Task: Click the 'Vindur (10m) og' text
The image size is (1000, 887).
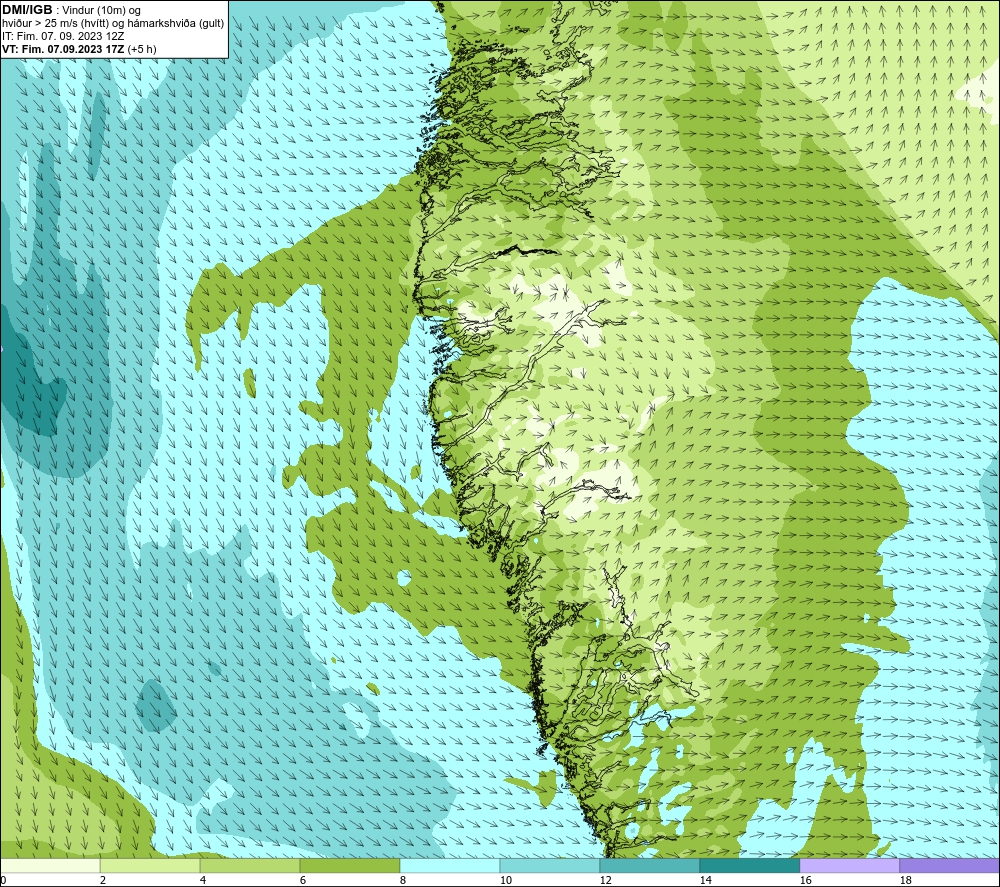Action: tap(103, 11)
